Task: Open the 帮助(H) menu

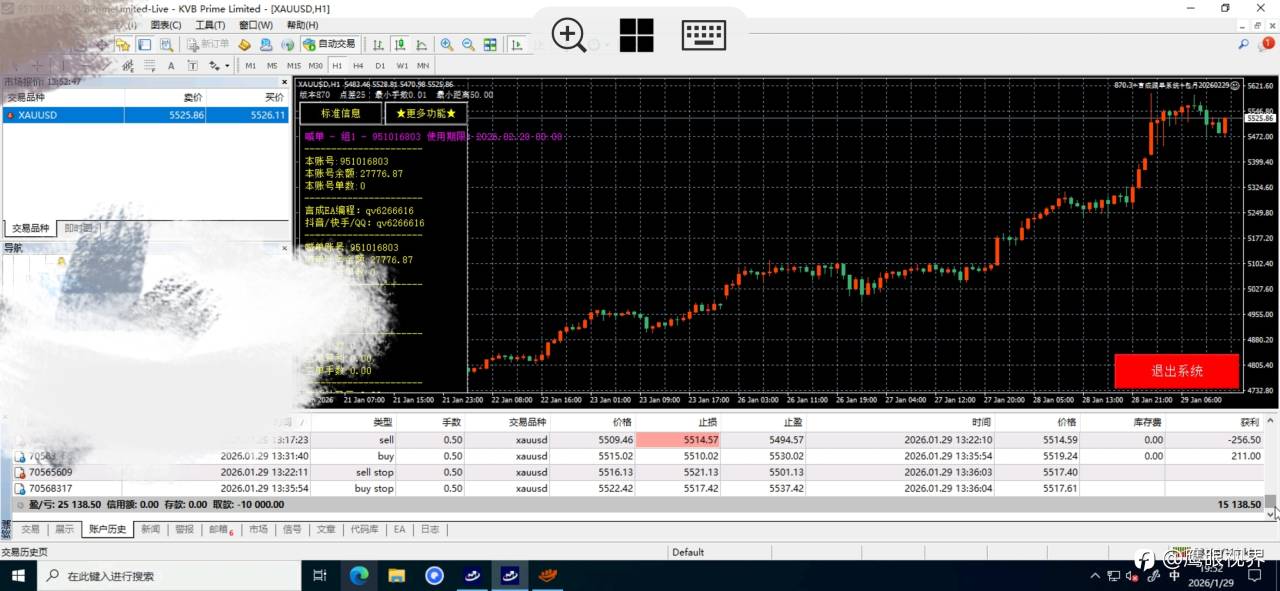Action: (x=303, y=25)
